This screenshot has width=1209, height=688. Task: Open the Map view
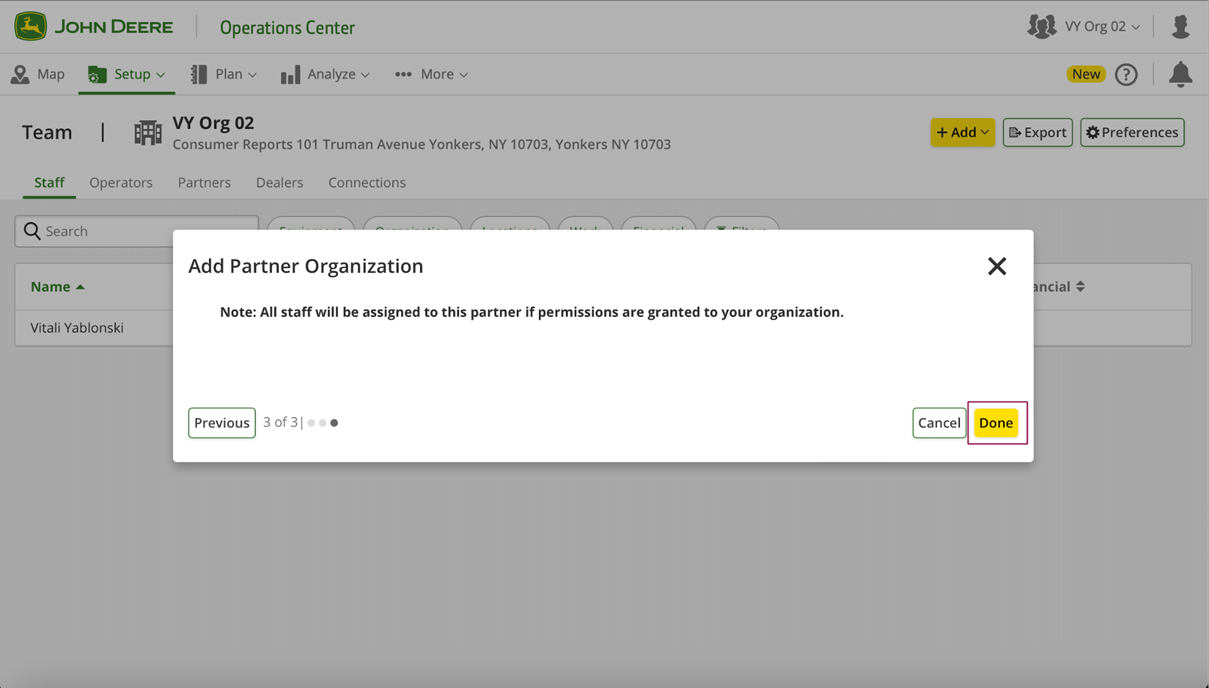pyautogui.click(x=38, y=74)
